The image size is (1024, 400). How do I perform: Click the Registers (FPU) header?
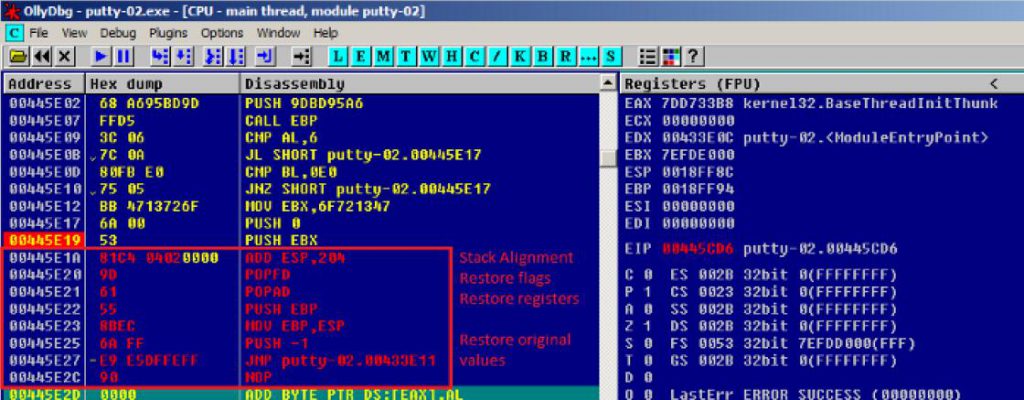(x=692, y=84)
